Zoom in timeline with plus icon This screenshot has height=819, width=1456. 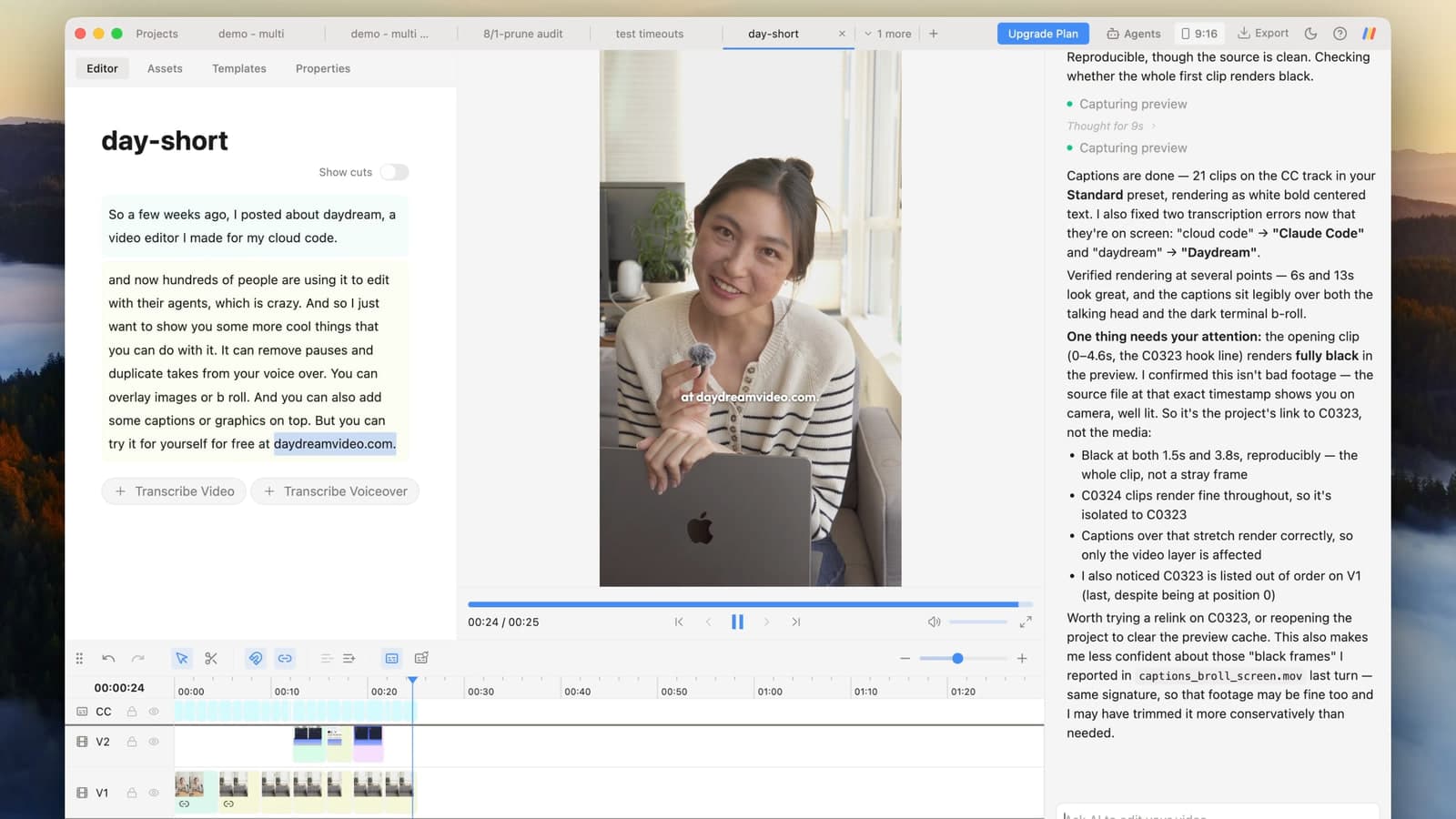click(1022, 658)
